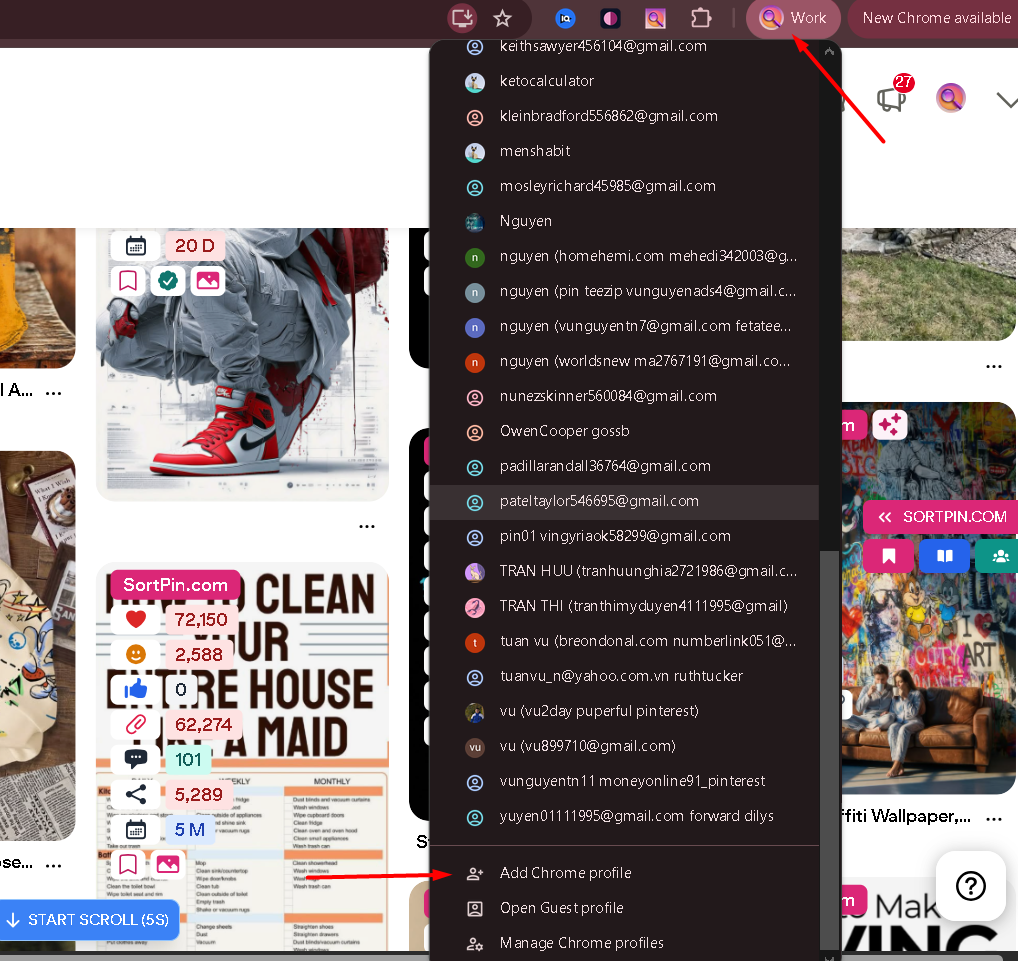Select pateltaylor546695@gmail.com profile
The width and height of the screenshot is (1018, 961).
[624, 502]
